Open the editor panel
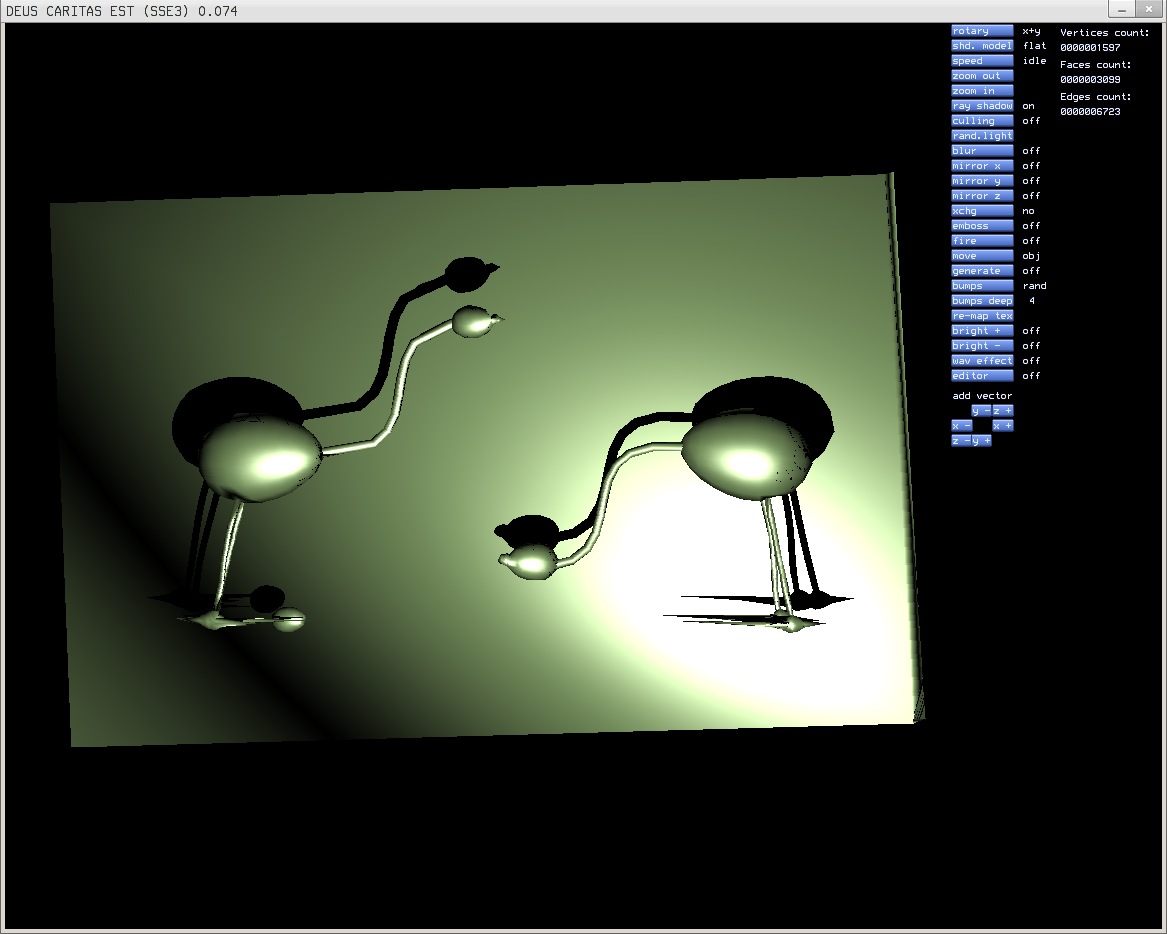 point(980,375)
